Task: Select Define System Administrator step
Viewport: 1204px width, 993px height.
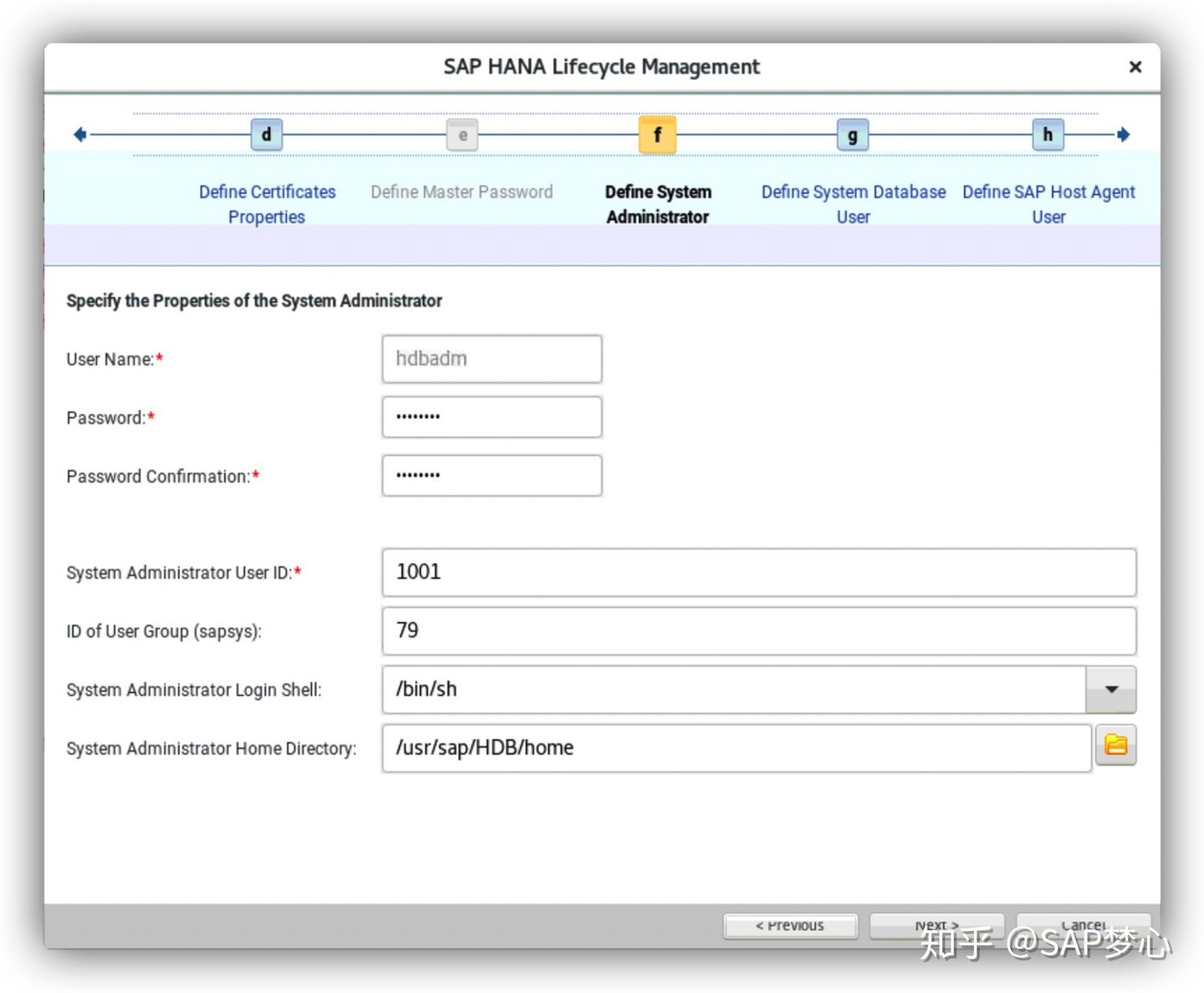Action: tap(658, 204)
